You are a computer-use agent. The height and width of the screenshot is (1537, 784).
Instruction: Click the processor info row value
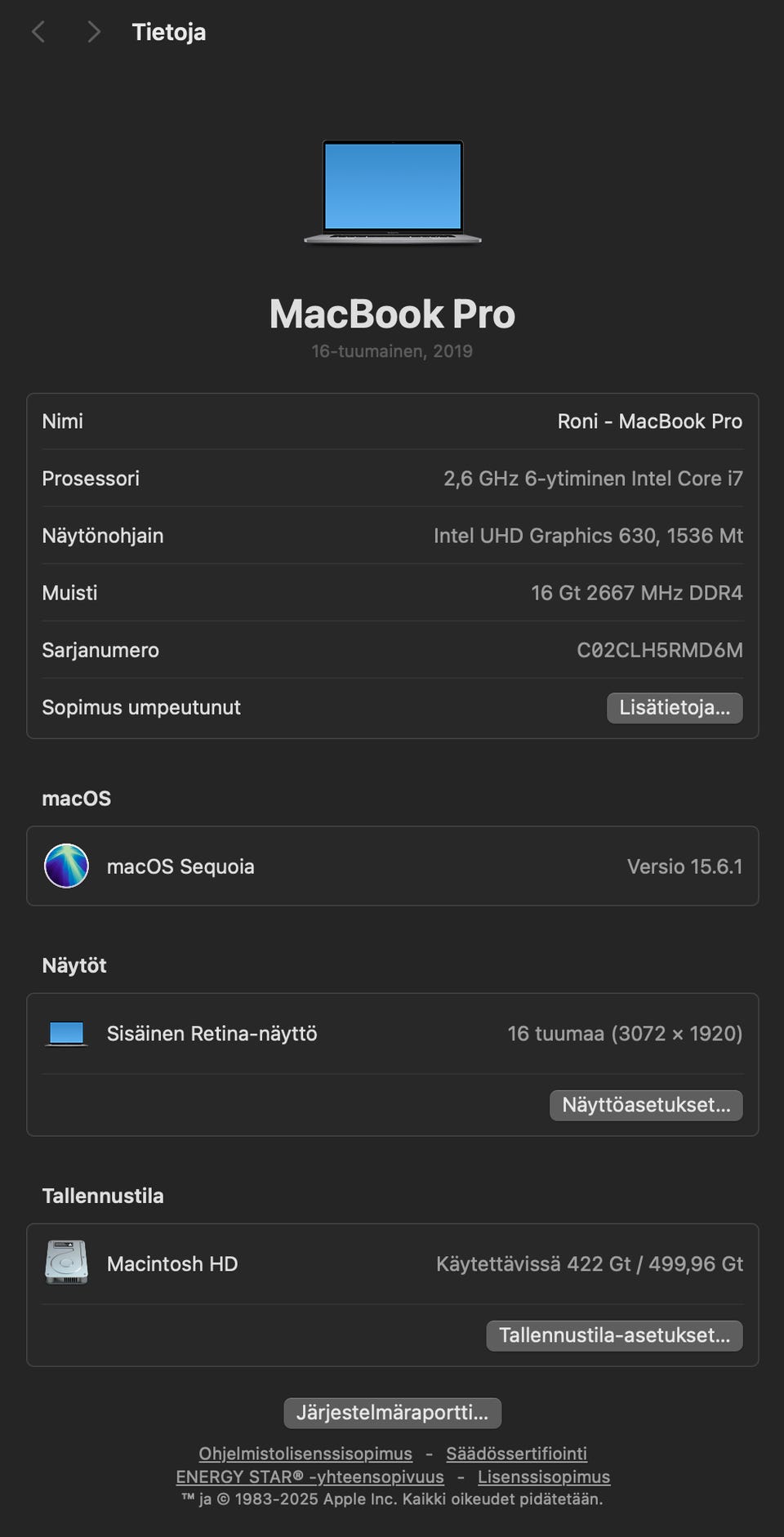[593, 479]
